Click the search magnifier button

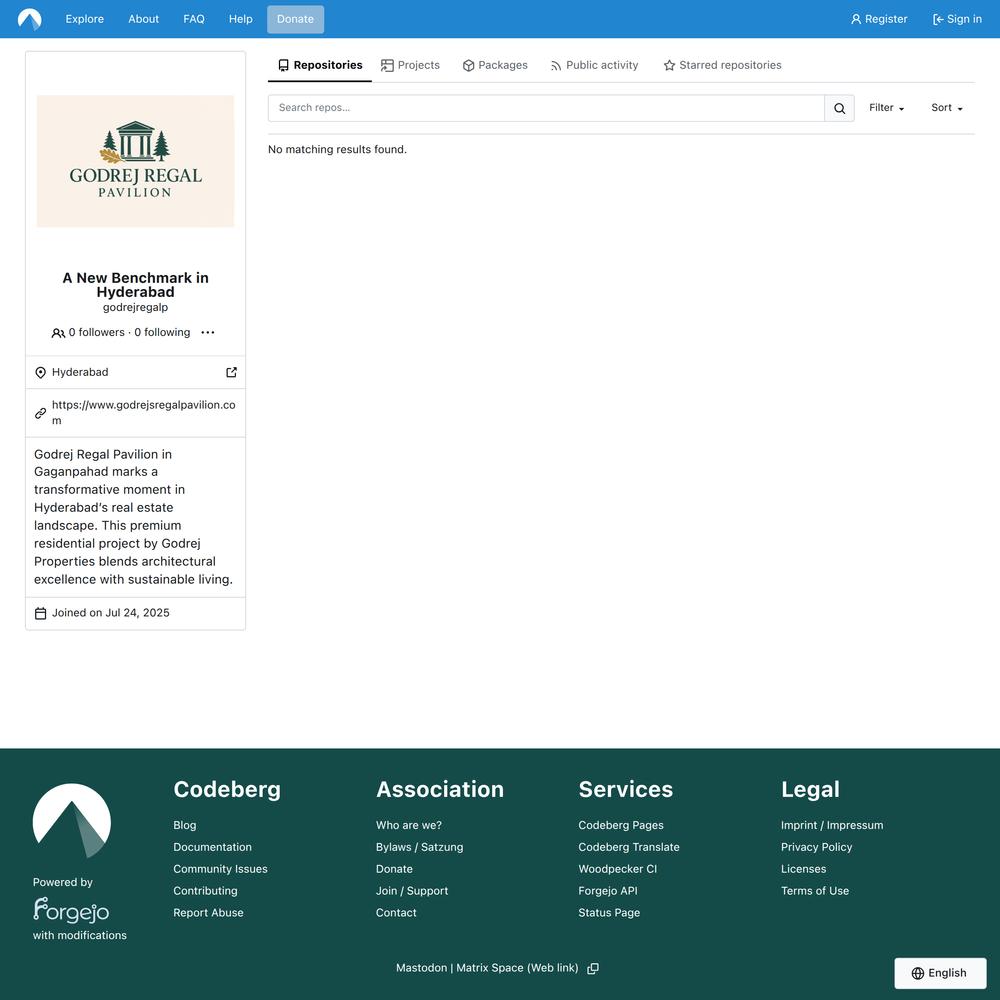point(839,108)
